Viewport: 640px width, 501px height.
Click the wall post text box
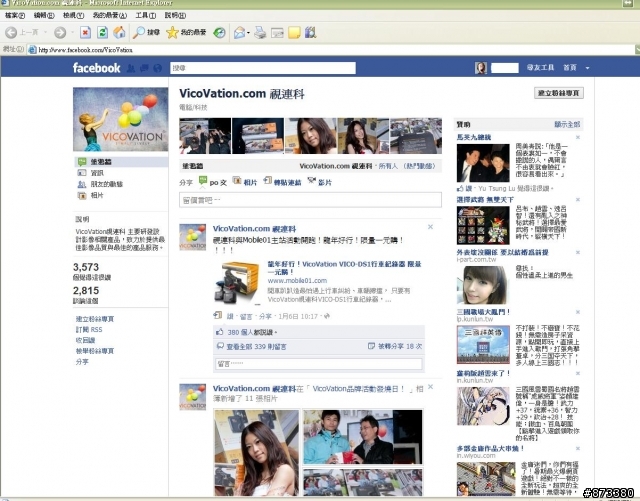[x=310, y=200]
